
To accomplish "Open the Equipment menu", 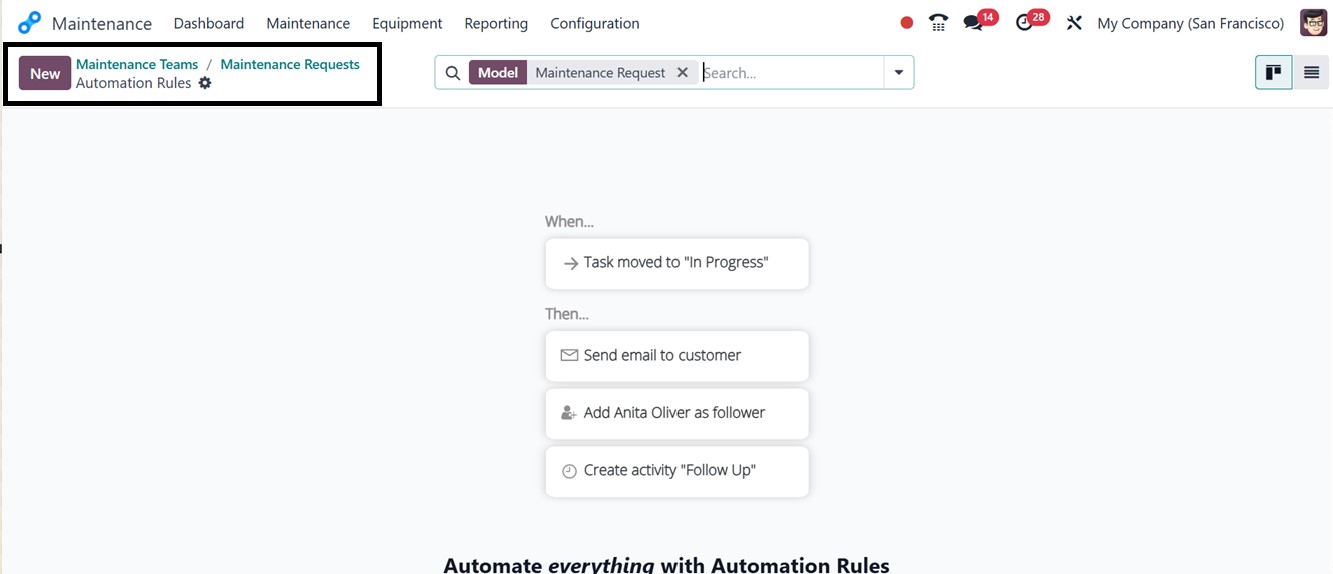I will pos(407,23).
